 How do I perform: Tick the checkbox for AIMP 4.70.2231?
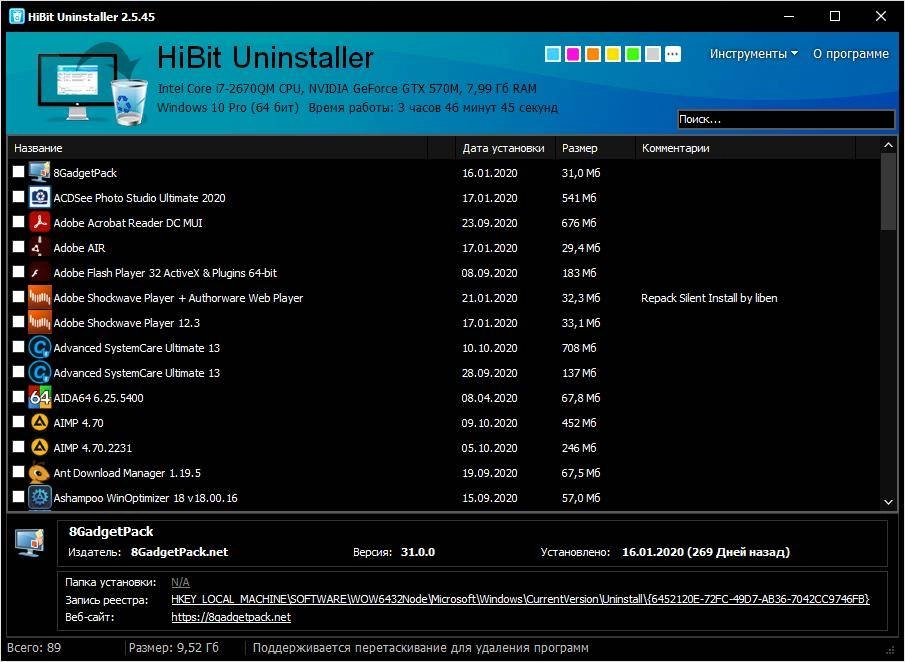[x=18, y=446]
